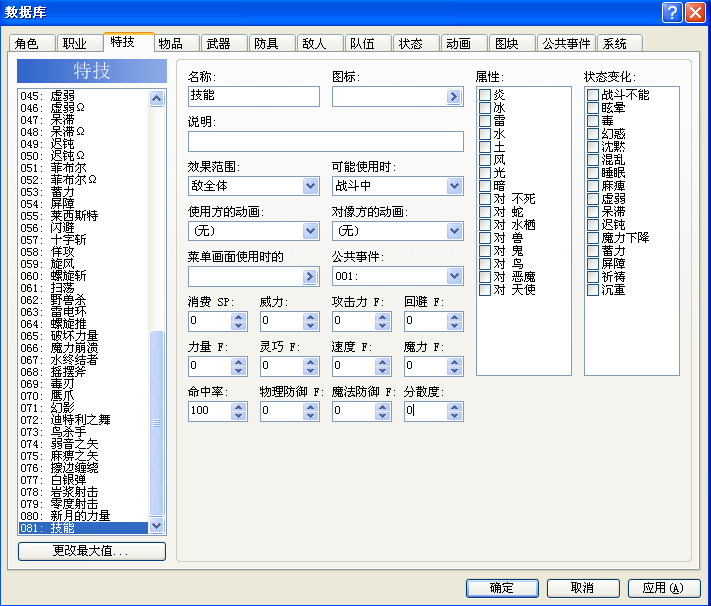The image size is (711, 606).
Task: Toggle the 暗 attribute checkbox
Action: click(485, 186)
